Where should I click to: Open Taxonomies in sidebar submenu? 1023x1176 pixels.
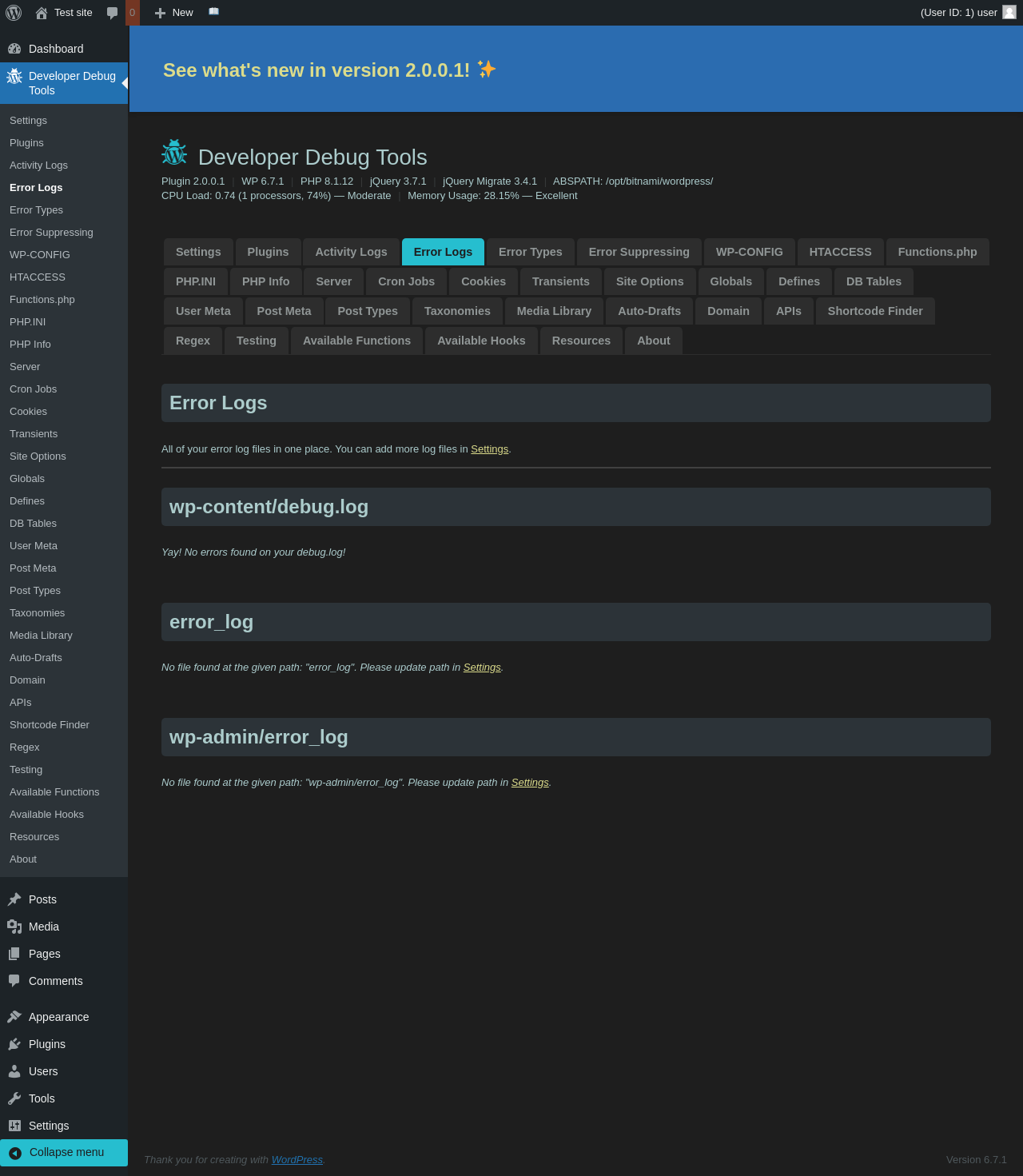(64, 613)
